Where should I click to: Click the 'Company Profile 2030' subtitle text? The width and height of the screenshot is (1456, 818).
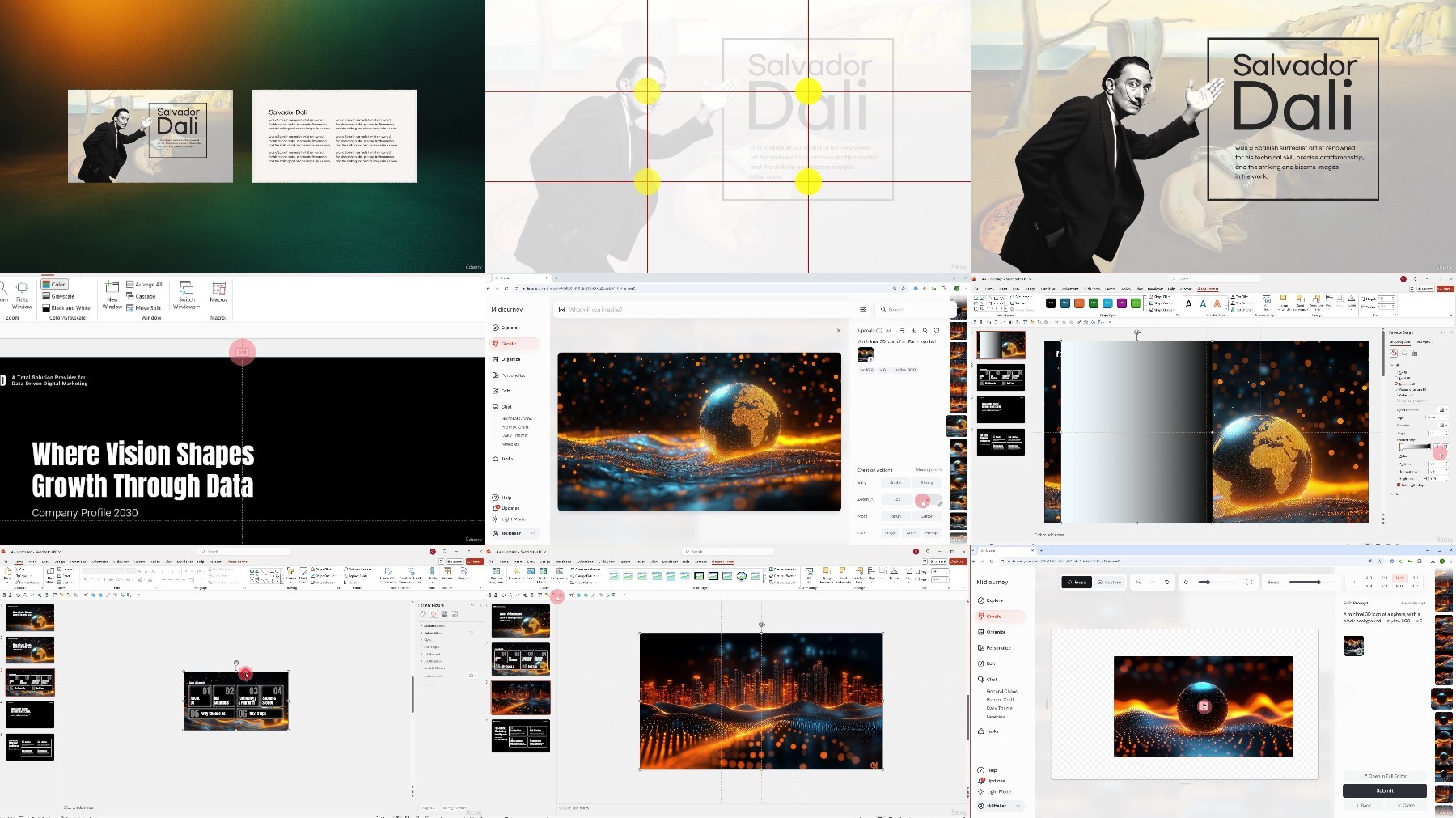click(85, 512)
